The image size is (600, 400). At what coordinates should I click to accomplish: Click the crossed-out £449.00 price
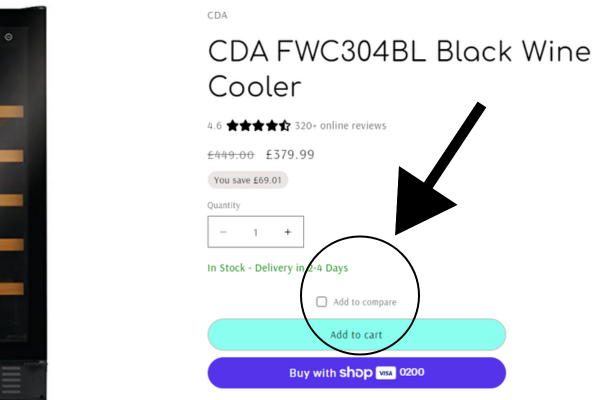[231, 154]
